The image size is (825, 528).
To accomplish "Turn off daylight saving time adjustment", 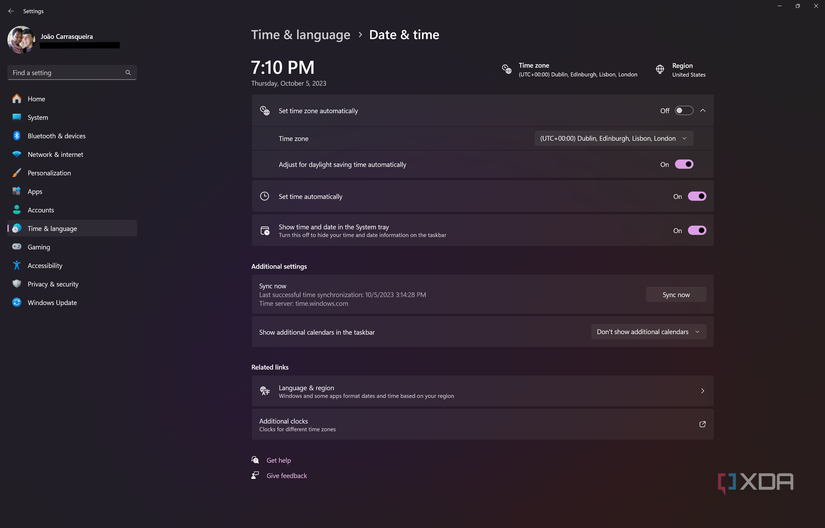I will point(684,164).
